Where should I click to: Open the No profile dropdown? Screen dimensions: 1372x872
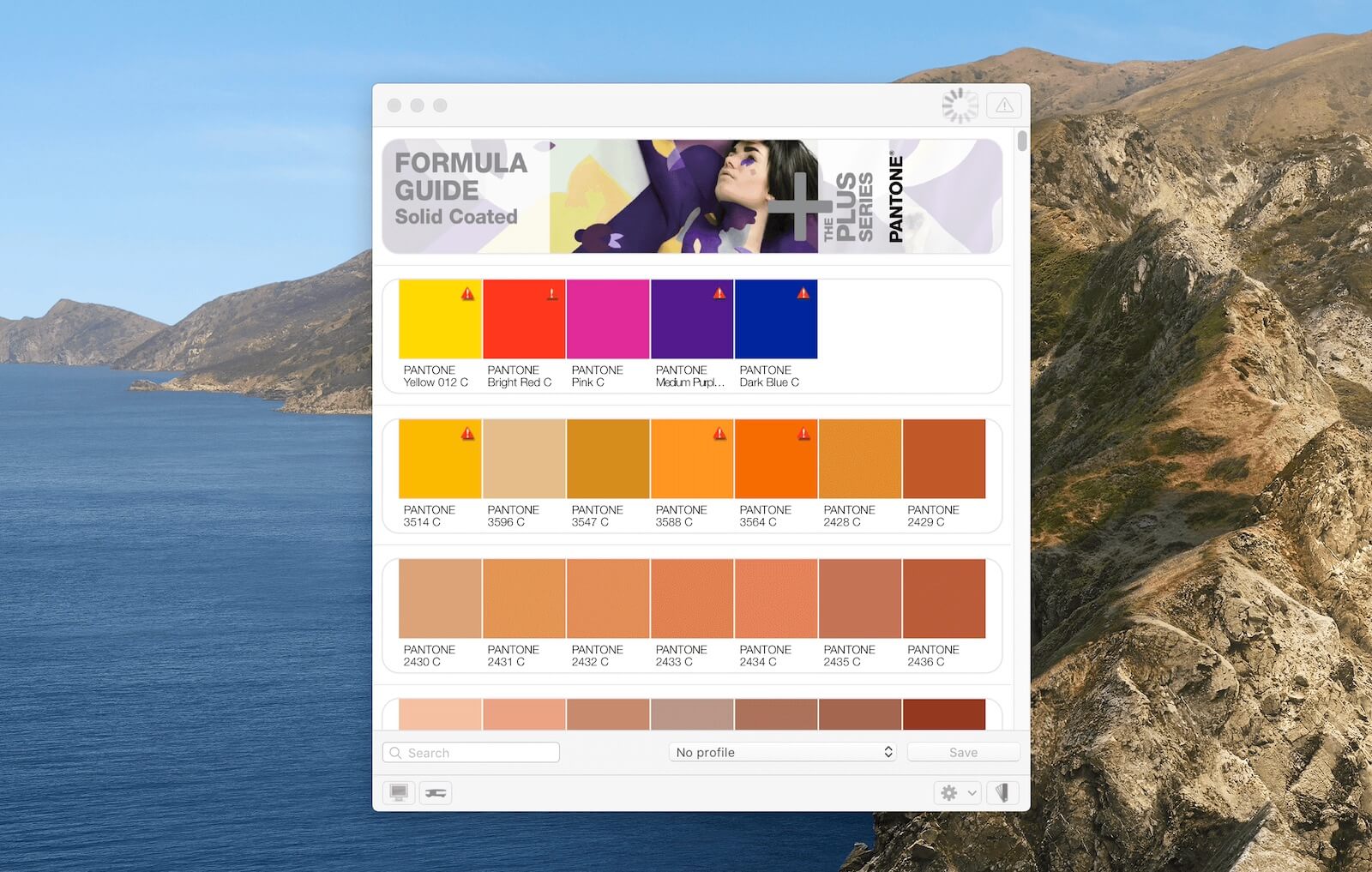tap(783, 752)
